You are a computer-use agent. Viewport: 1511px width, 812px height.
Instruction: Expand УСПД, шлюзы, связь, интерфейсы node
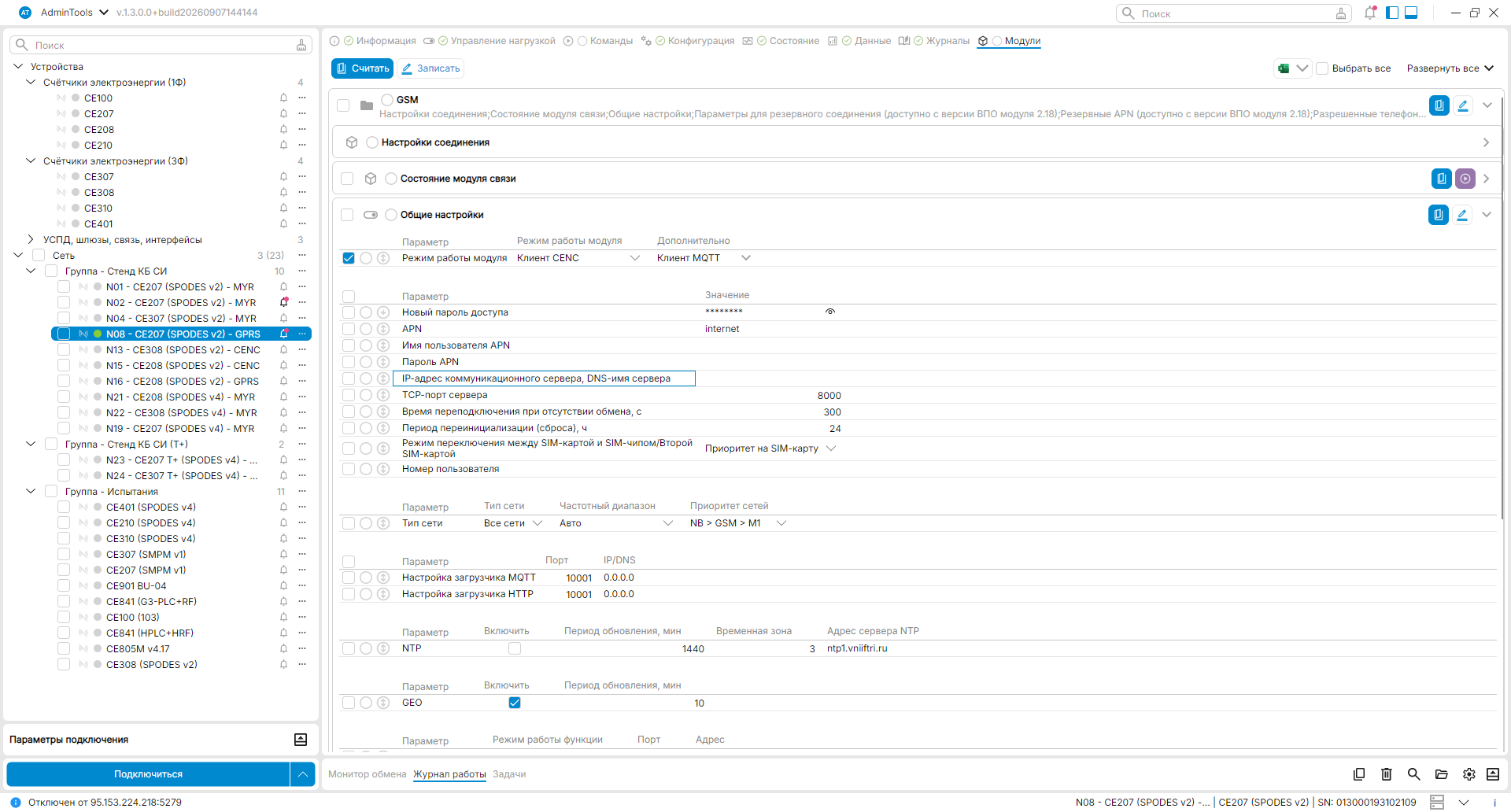pos(31,240)
